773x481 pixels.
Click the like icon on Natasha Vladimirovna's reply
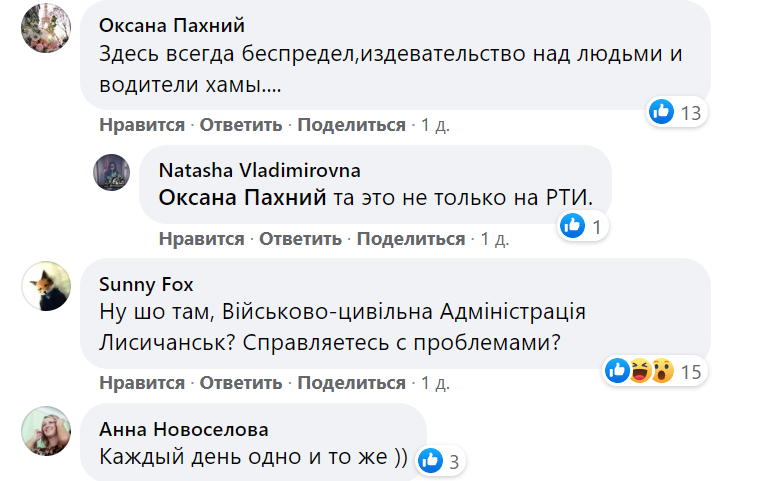tap(573, 227)
